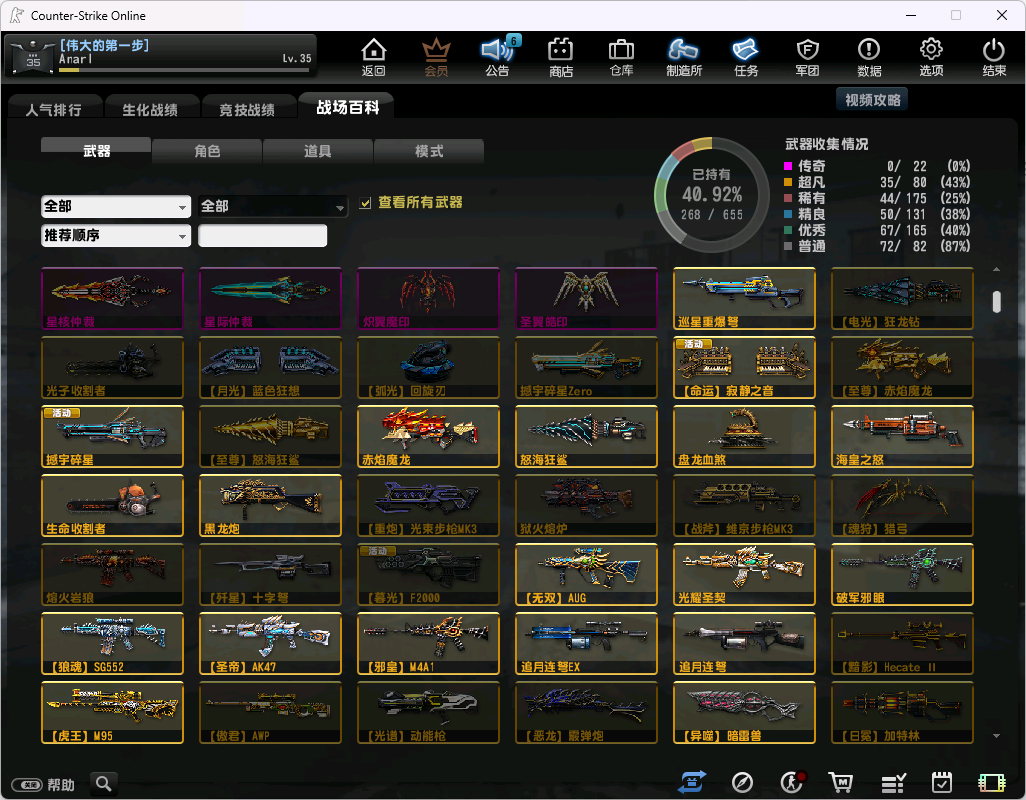1026x800 pixels.
Task: Click the calendar check icon
Action: tap(942, 782)
